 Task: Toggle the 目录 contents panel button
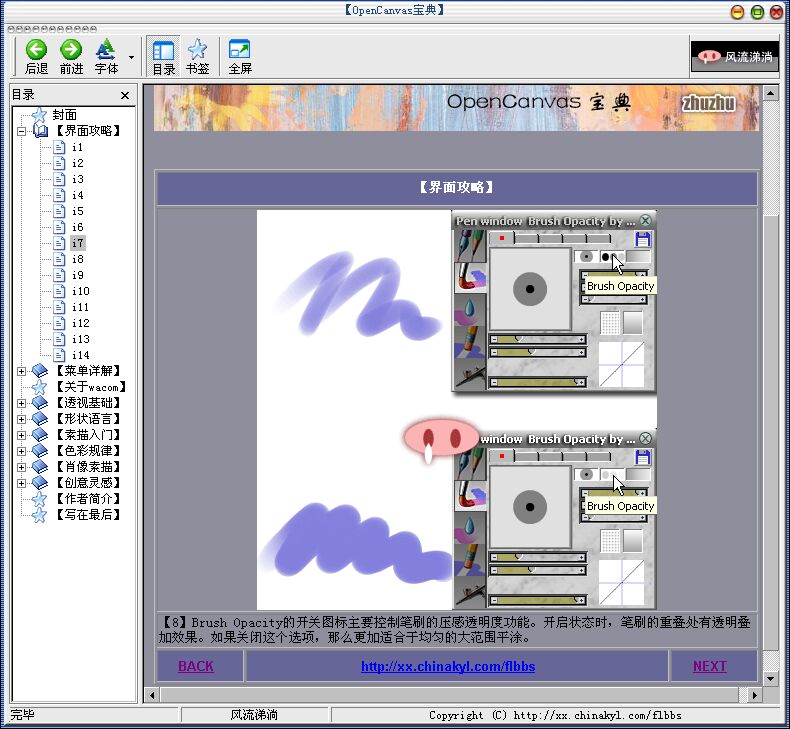pyautogui.click(x=164, y=56)
